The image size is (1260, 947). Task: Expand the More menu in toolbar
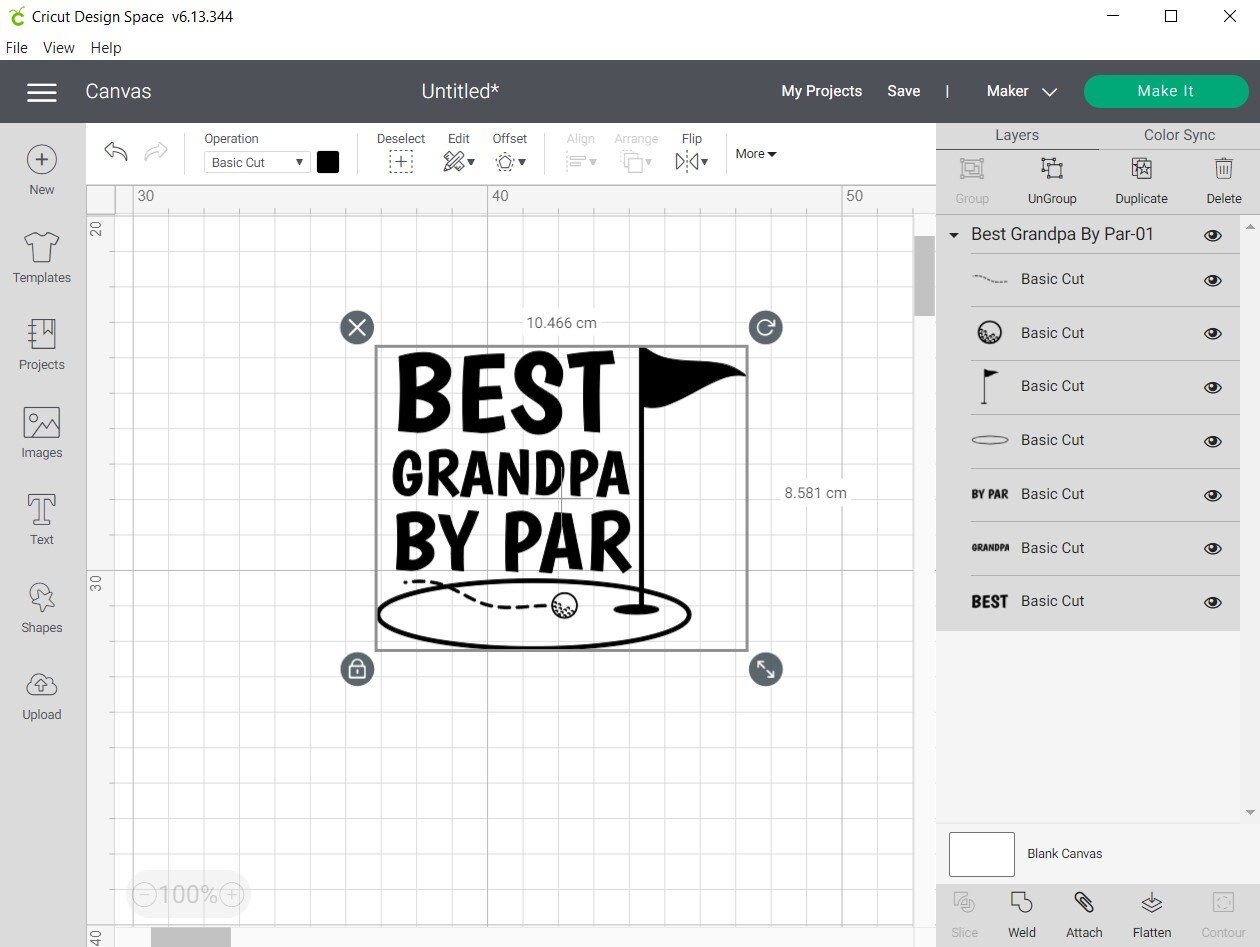click(755, 154)
